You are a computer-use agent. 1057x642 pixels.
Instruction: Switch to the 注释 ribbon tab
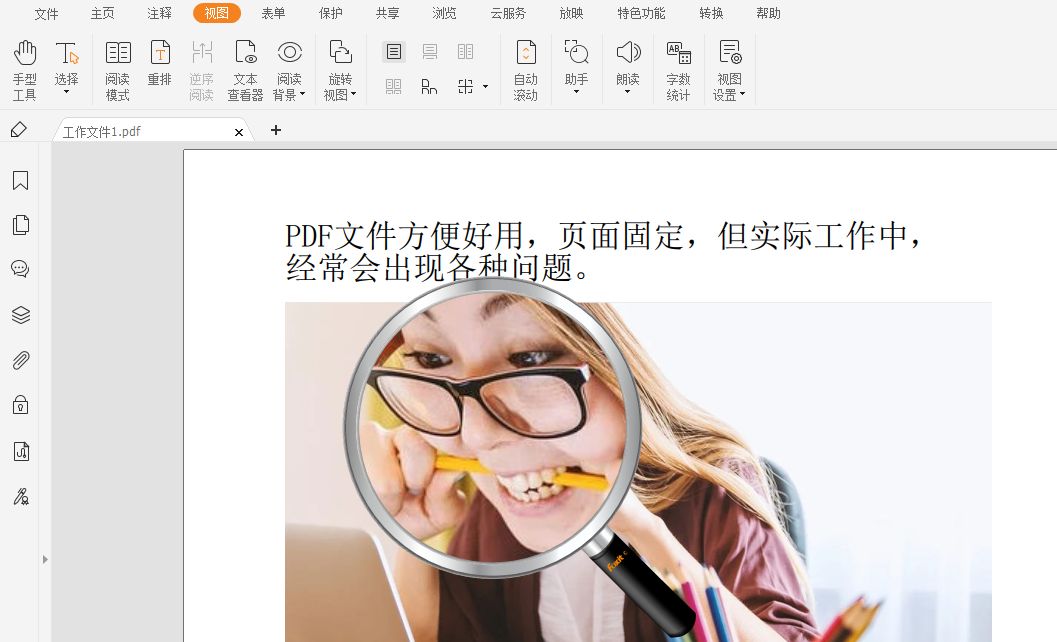coord(158,13)
